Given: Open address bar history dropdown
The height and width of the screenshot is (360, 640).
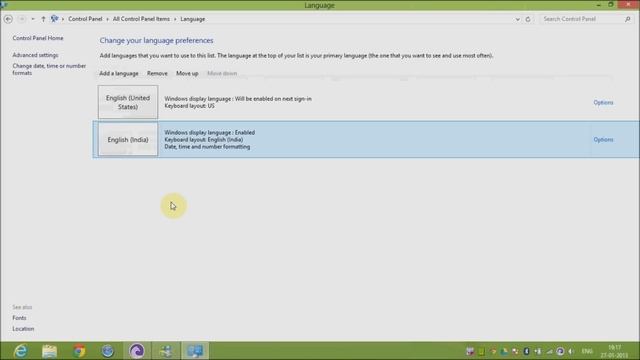Looking at the screenshot, I should tap(518, 19).
